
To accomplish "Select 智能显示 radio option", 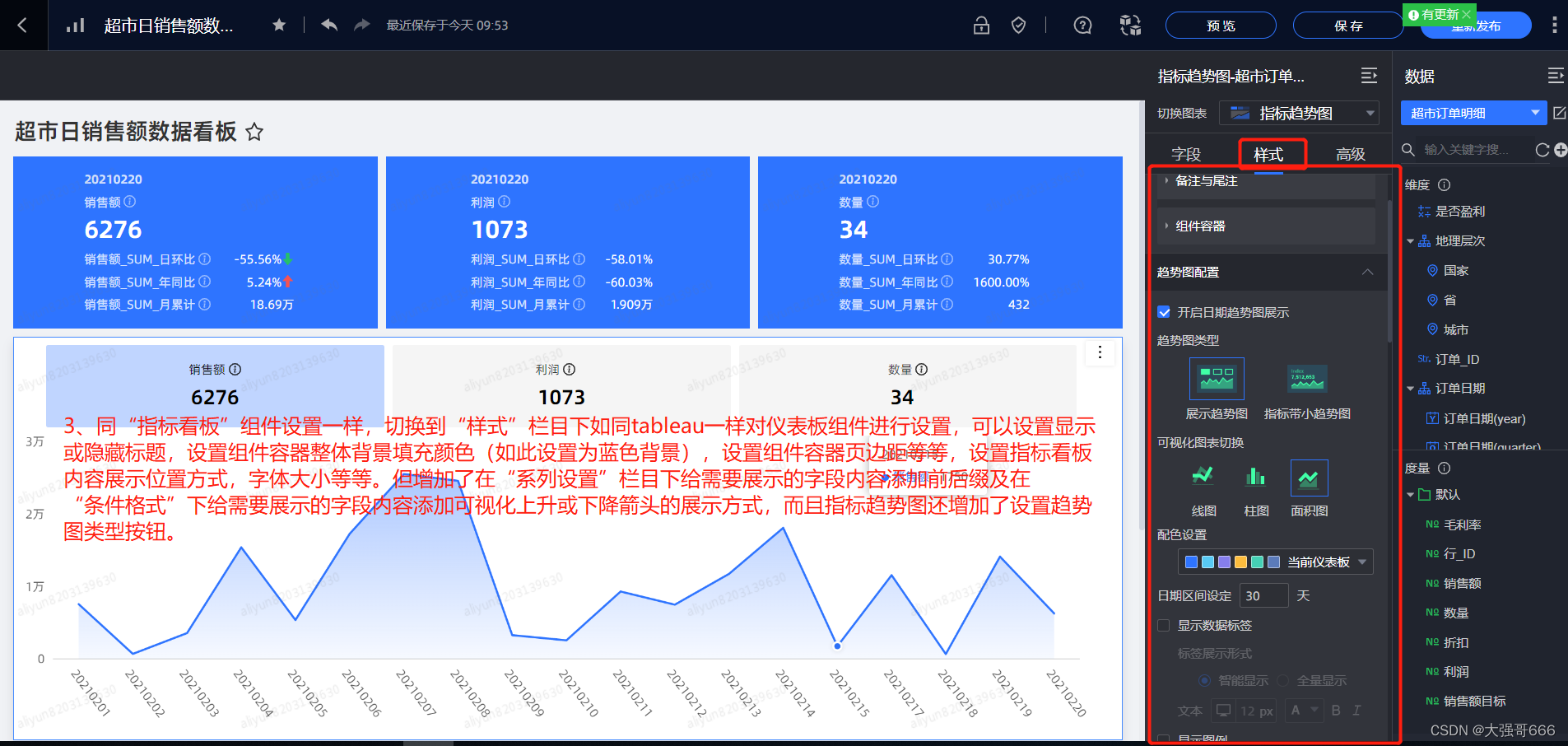I will 1204,681.
